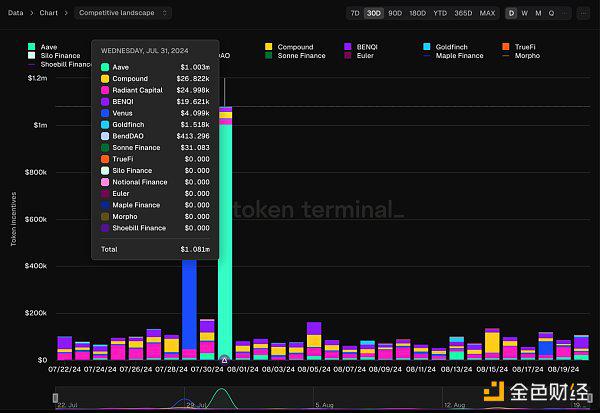Select the 7D time range
This screenshot has width=600, height=413.
coord(355,13)
